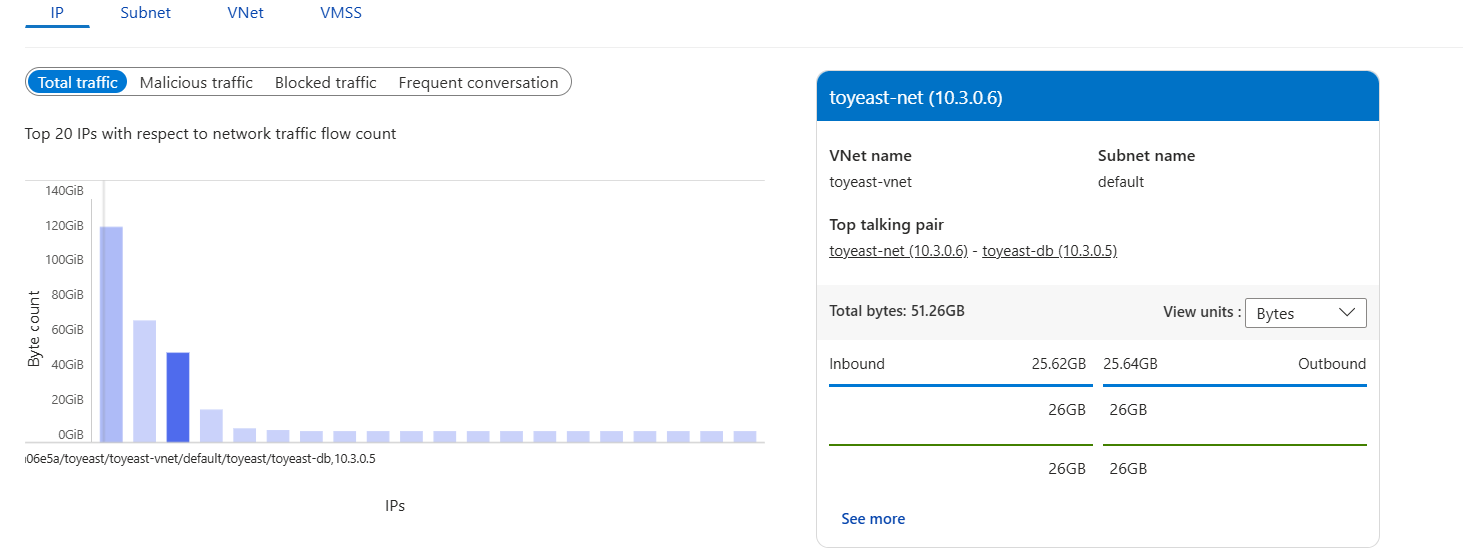Viewport: 1463px width, 554px height.
Task: Click the Top talking pair heading
Action: 886,225
